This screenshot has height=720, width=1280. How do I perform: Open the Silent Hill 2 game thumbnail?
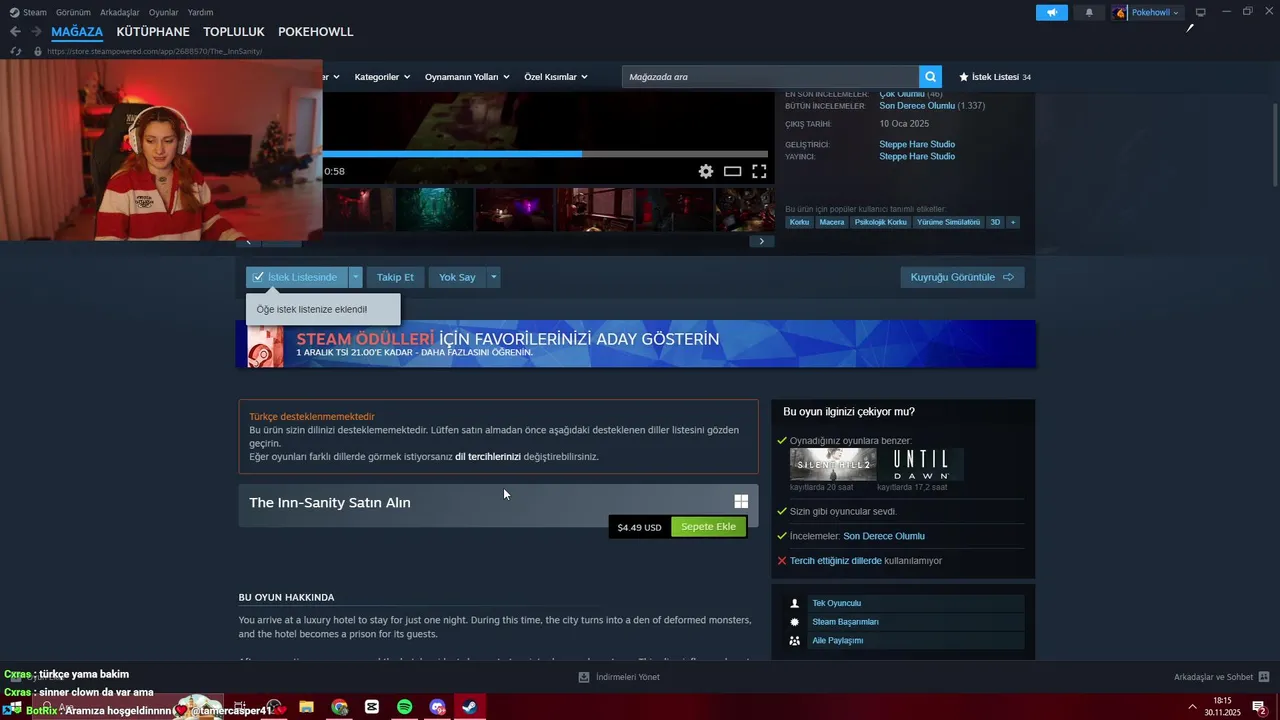(833, 464)
